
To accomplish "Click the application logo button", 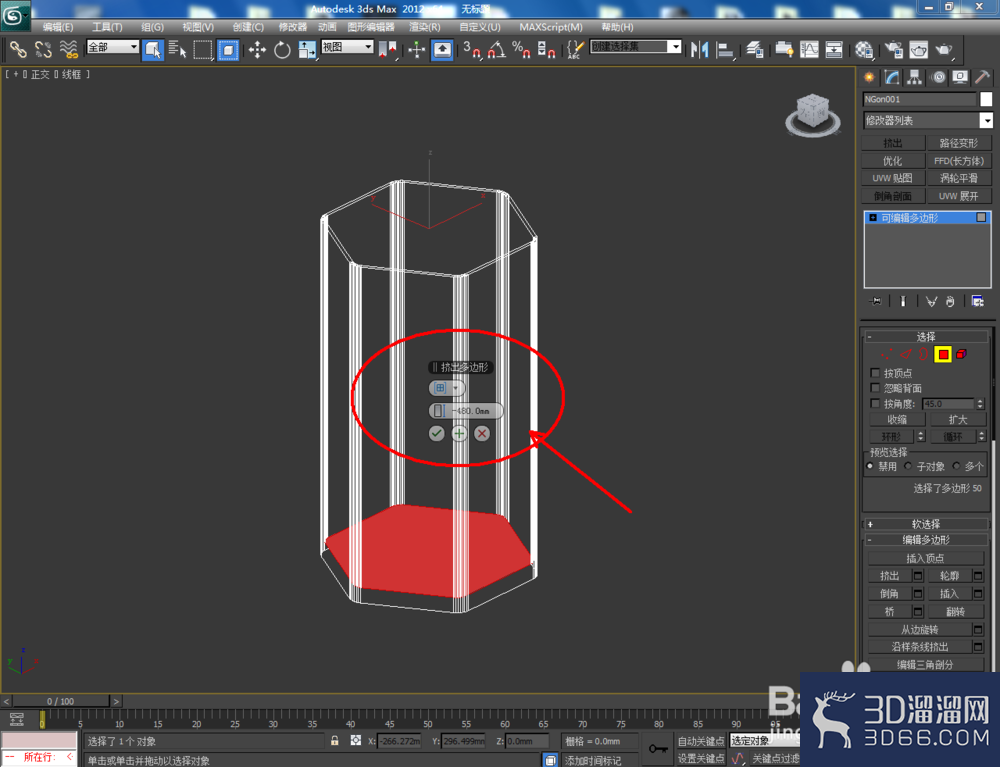I will (15, 15).
